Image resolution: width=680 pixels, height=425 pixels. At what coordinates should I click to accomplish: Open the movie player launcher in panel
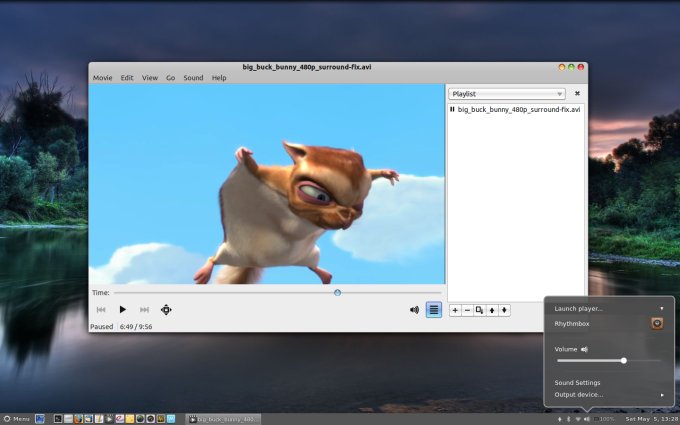[109, 419]
